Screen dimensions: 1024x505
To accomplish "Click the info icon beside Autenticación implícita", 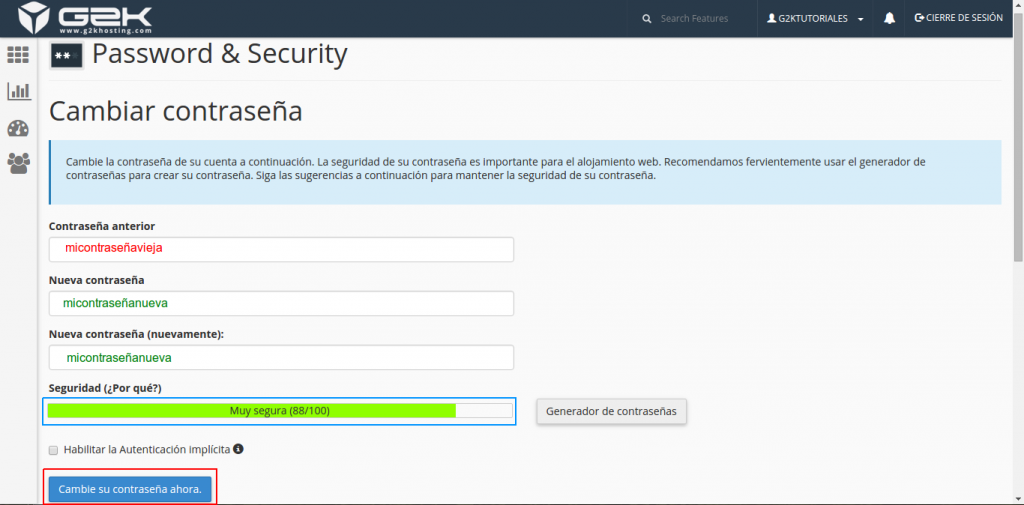I will pos(239,449).
